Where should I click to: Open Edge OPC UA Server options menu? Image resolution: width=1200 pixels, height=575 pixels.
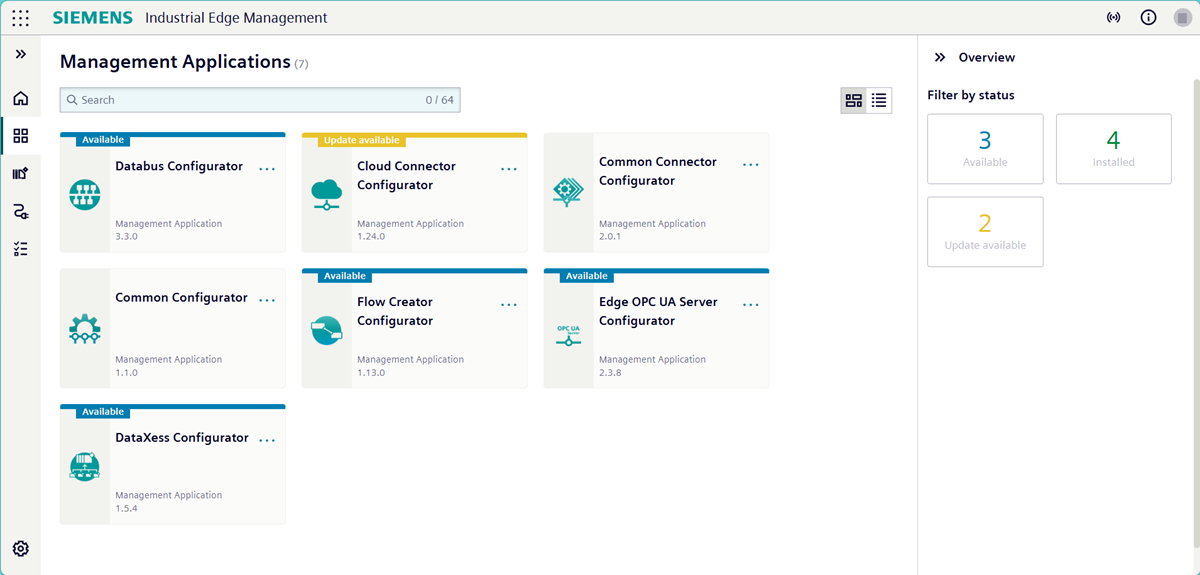[751, 304]
